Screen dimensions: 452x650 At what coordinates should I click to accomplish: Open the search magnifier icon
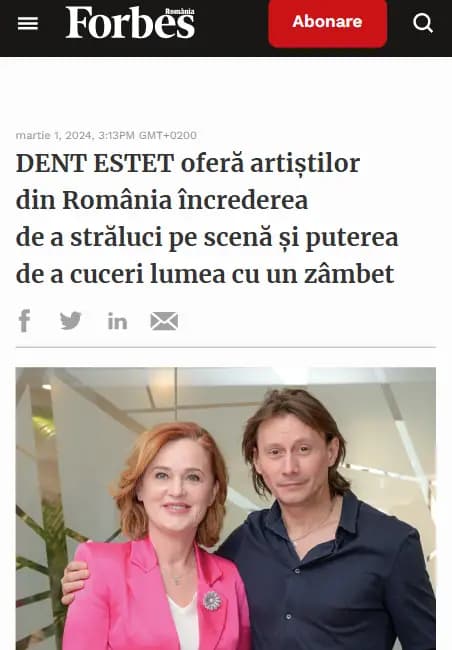tap(423, 22)
